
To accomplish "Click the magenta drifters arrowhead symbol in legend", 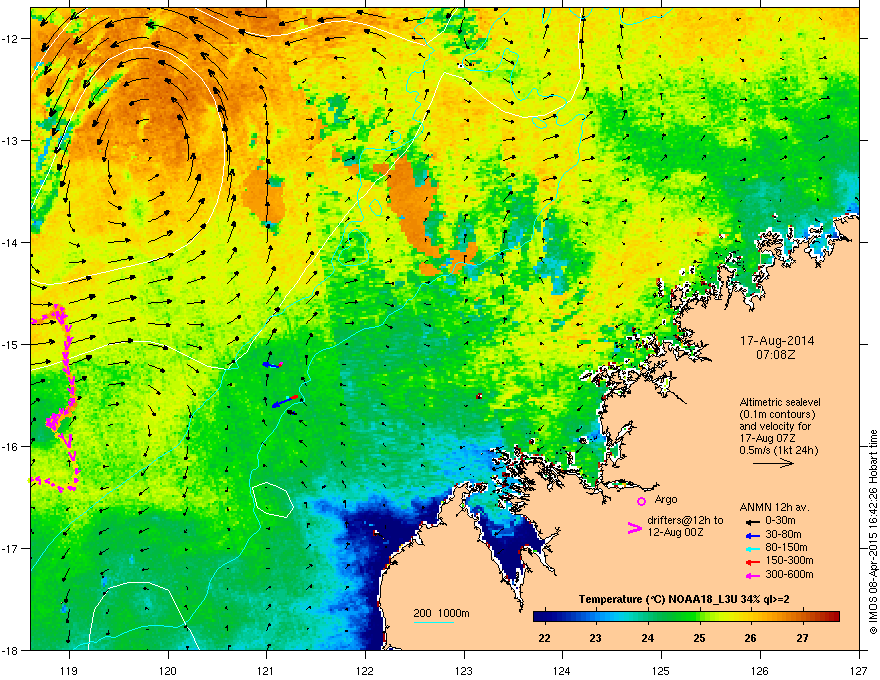I will (634, 528).
